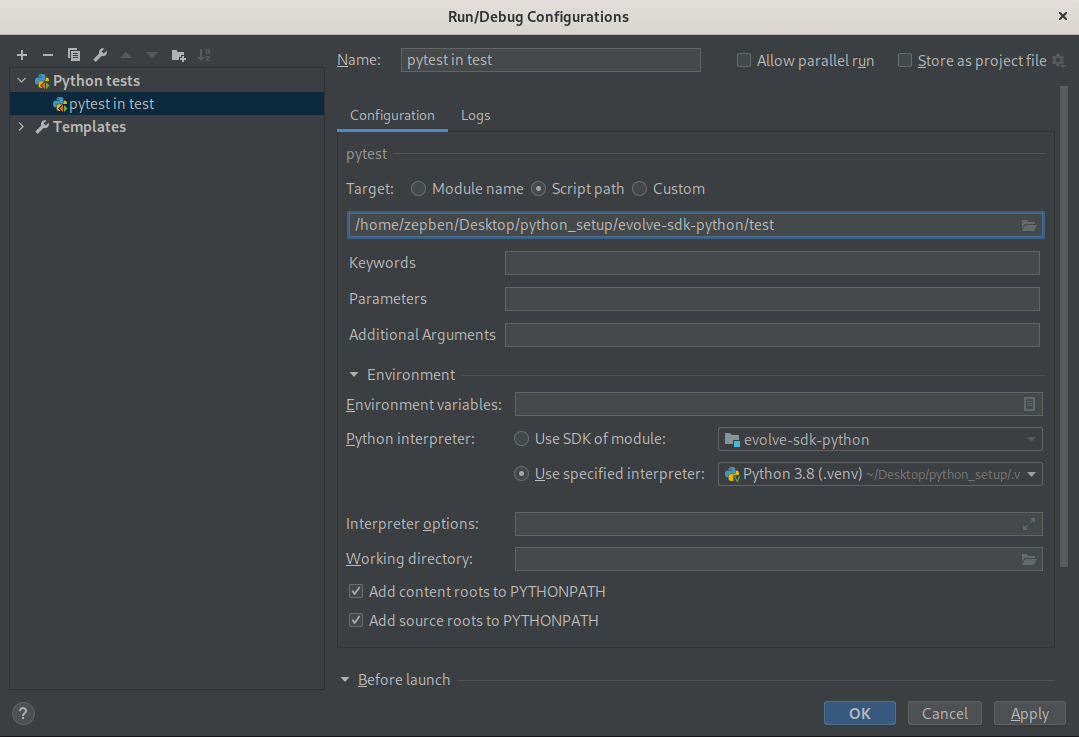Collapse the Environment section
The width and height of the screenshot is (1079, 737).
click(x=354, y=374)
